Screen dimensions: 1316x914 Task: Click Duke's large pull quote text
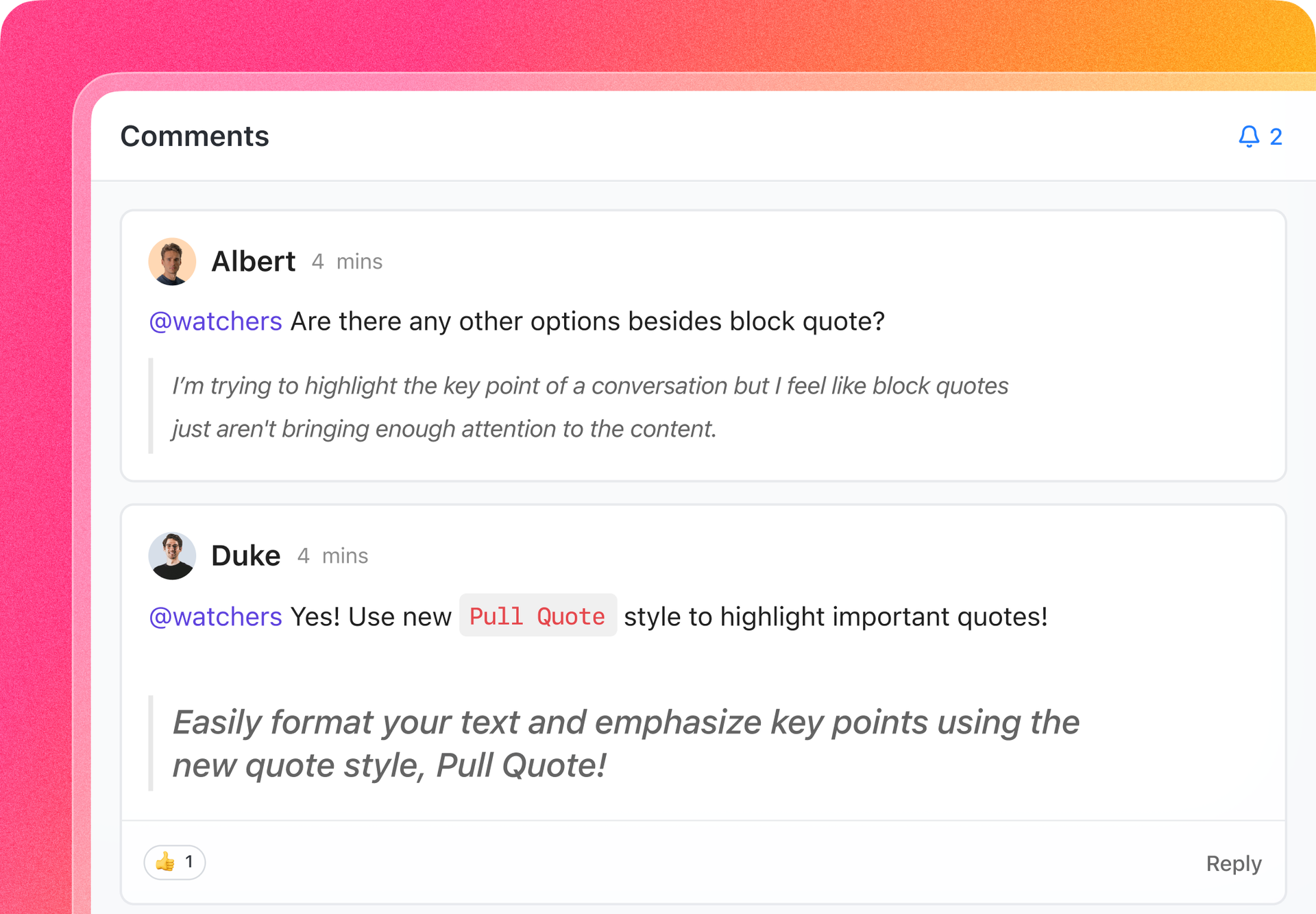tap(626, 744)
